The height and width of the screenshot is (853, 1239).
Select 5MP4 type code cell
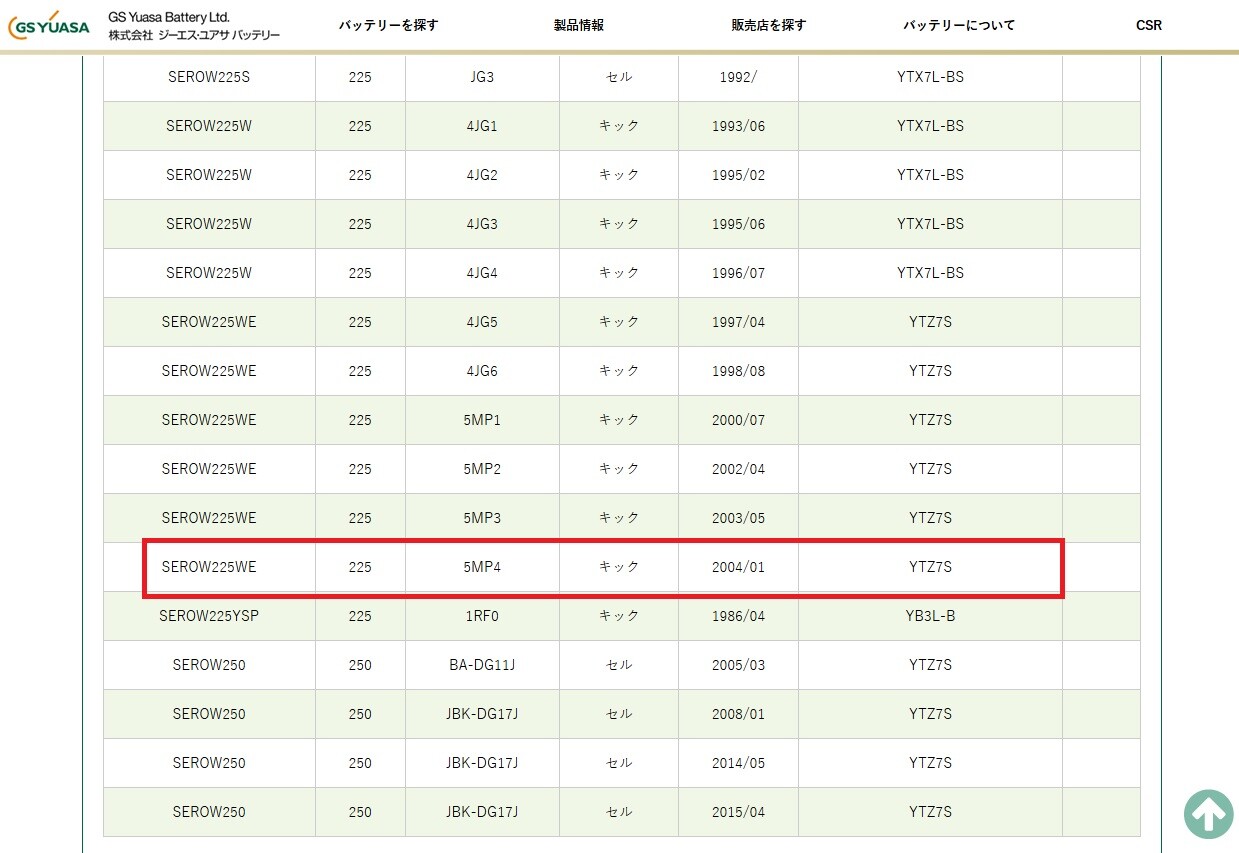pos(482,567)
